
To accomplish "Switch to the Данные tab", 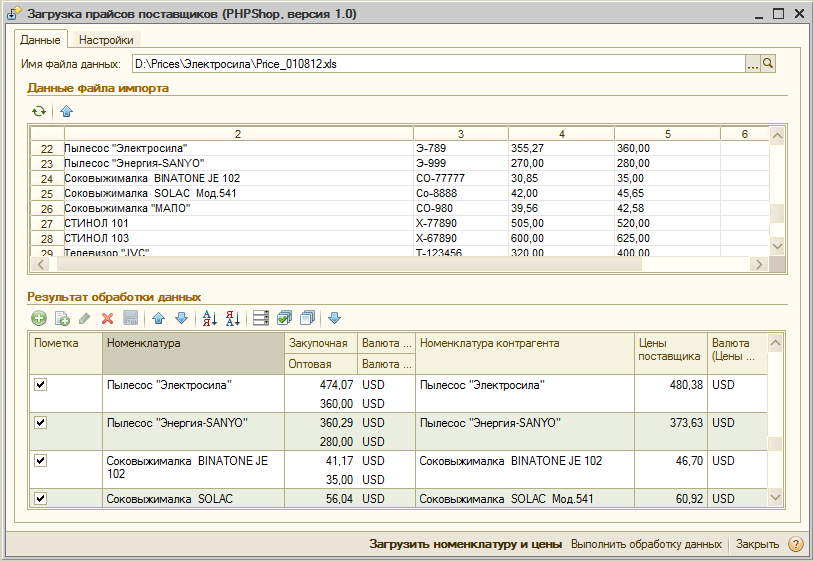I will tap(40, 40).
